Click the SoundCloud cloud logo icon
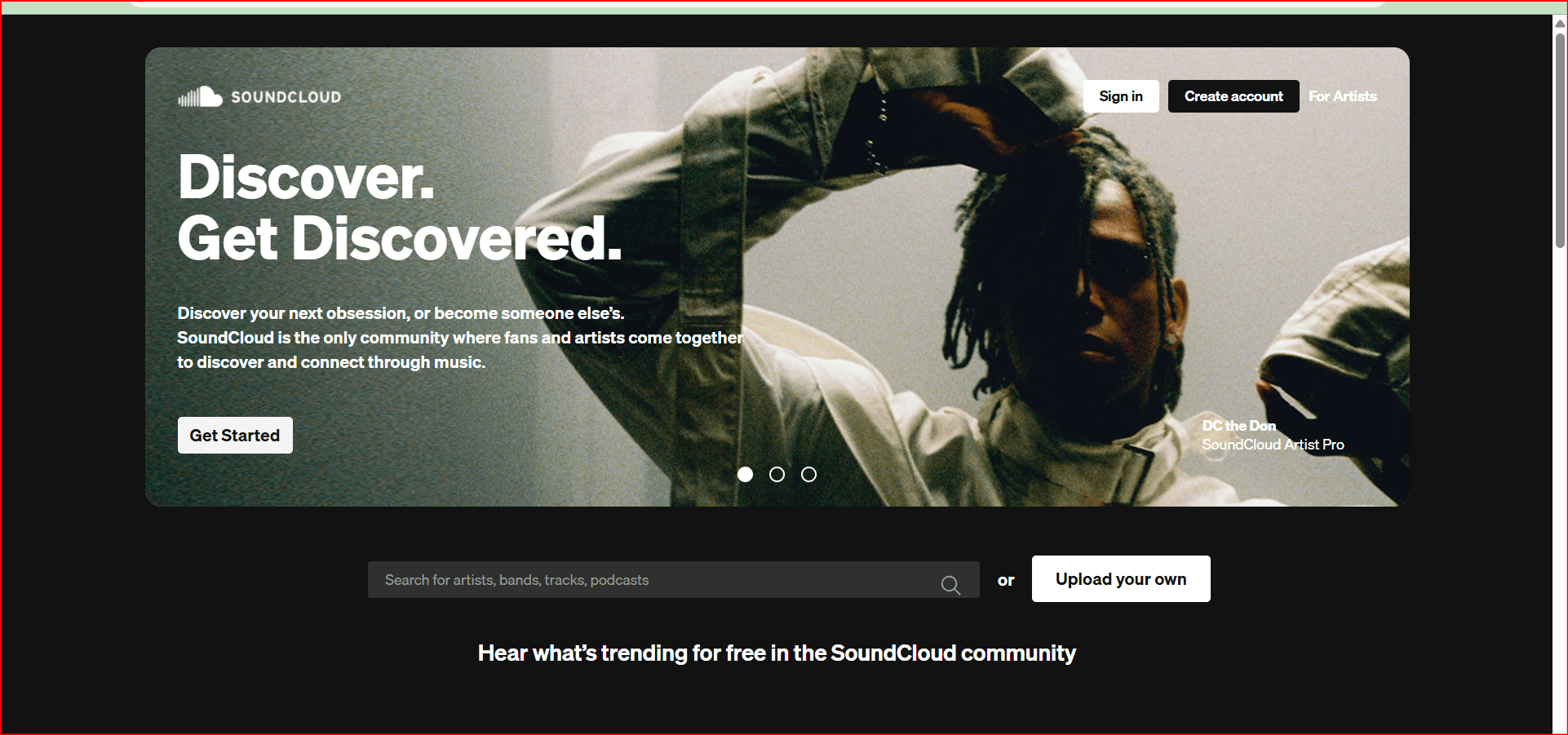 [200, 97]
